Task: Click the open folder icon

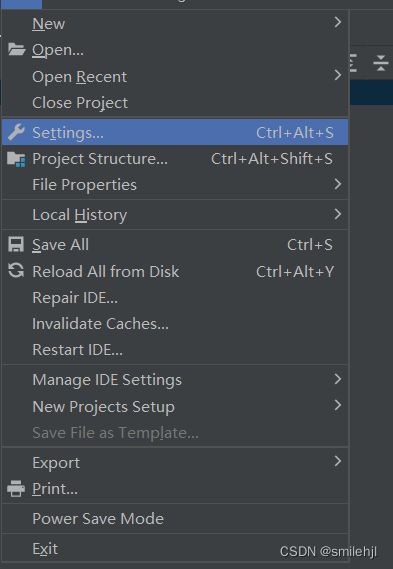Action: click(x=16, y=49)
